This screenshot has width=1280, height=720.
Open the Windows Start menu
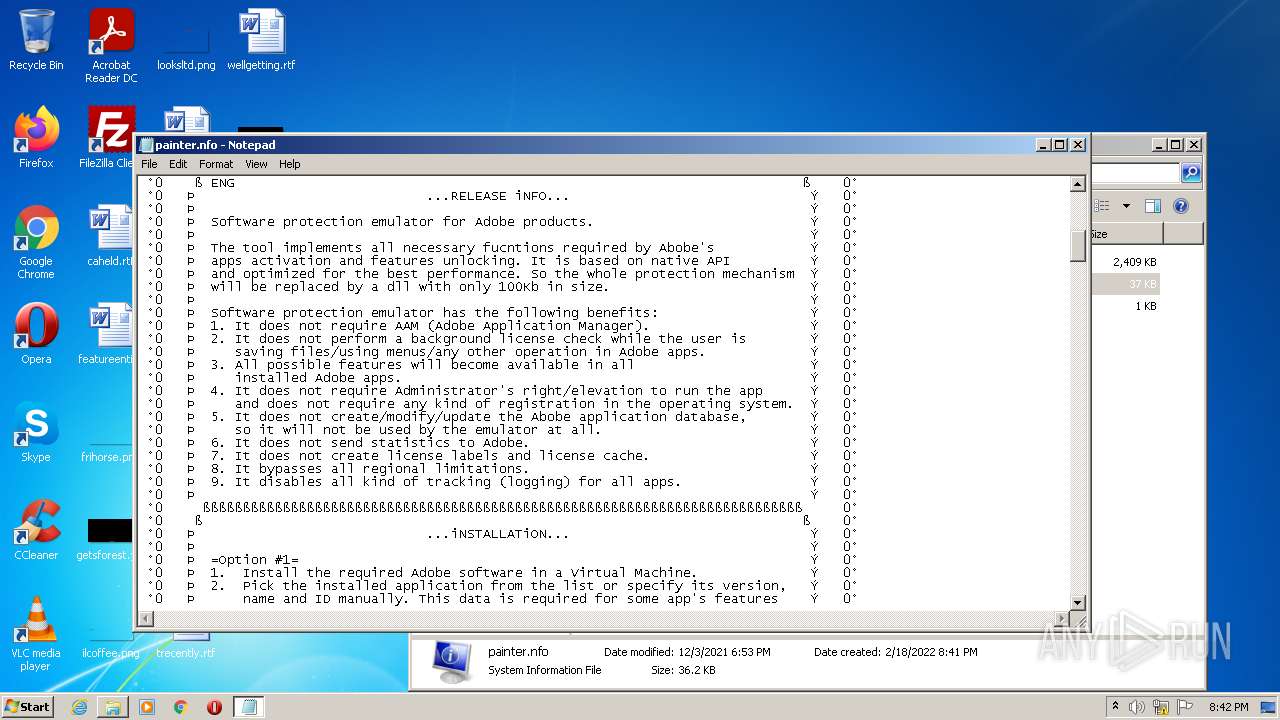tap(28, 707)
